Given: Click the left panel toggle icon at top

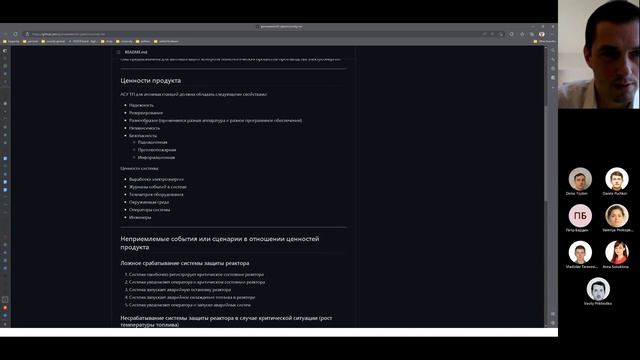Looking at the screenshot, I should [5, 51].
